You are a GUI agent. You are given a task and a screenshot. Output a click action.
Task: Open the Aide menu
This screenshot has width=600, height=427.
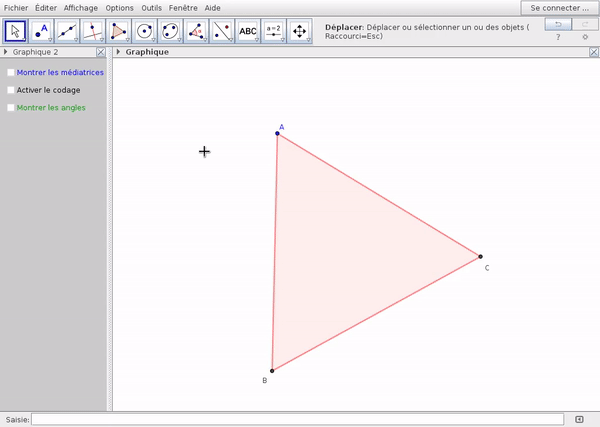pyautogui.click(x=212, y=8)
